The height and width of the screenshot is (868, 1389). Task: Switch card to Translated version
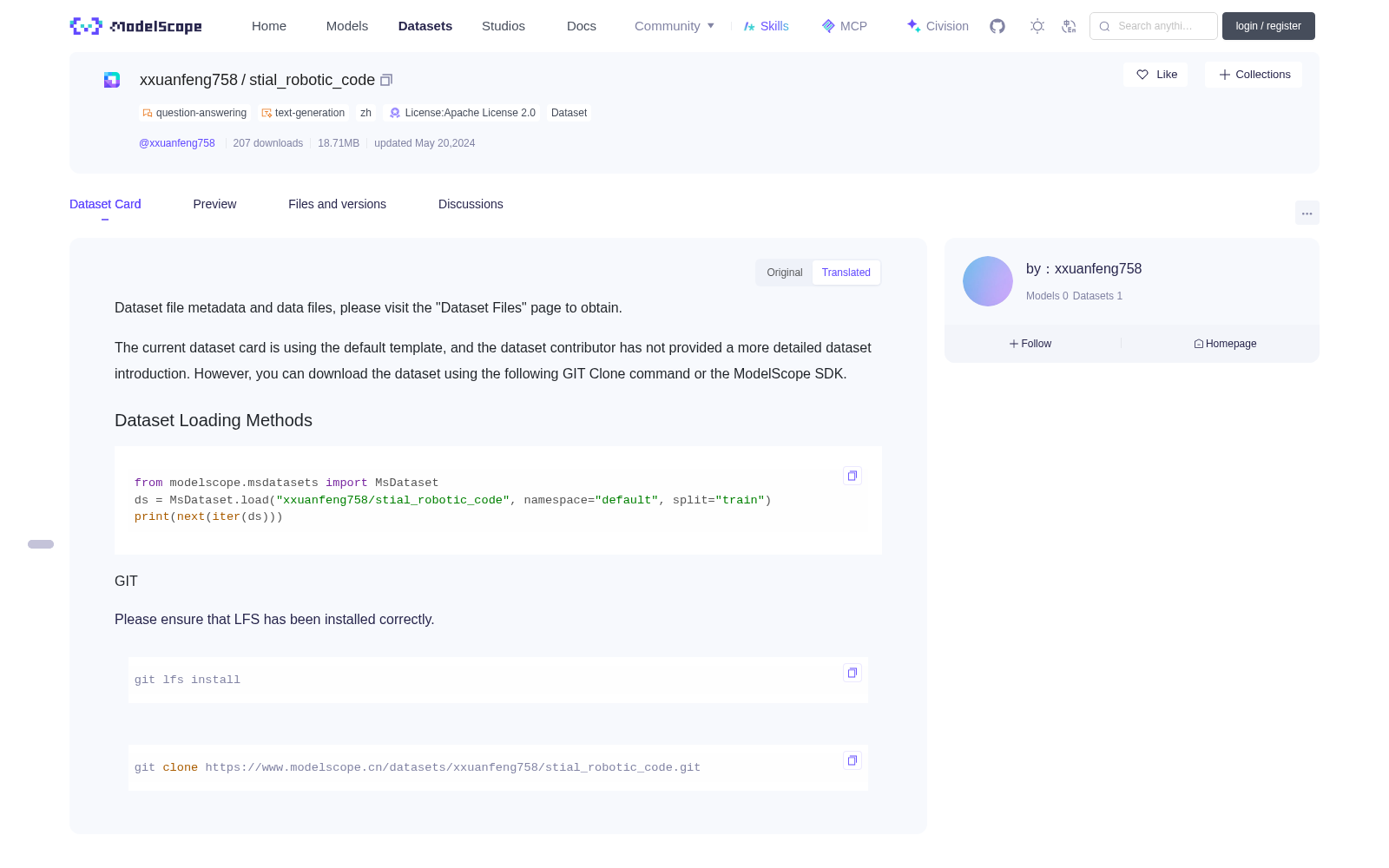(846, 273)
